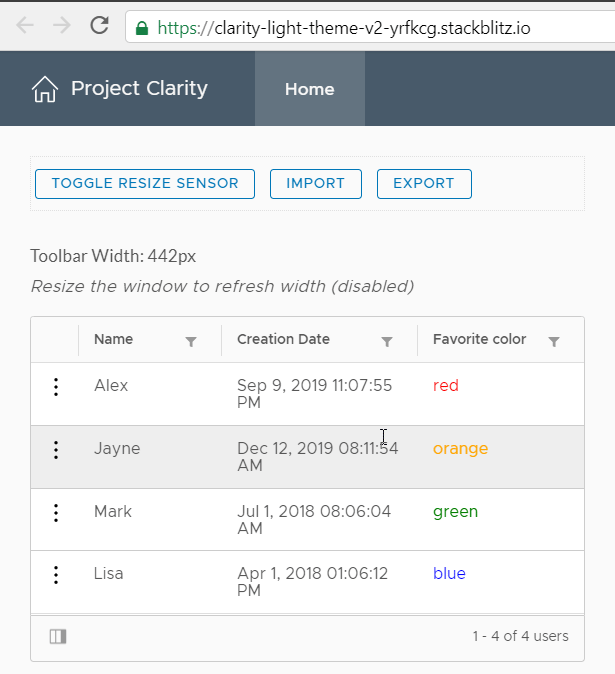The image size is (615, 674).
Task: Click the secure padlock icon
Action: (x=143, y=27)
